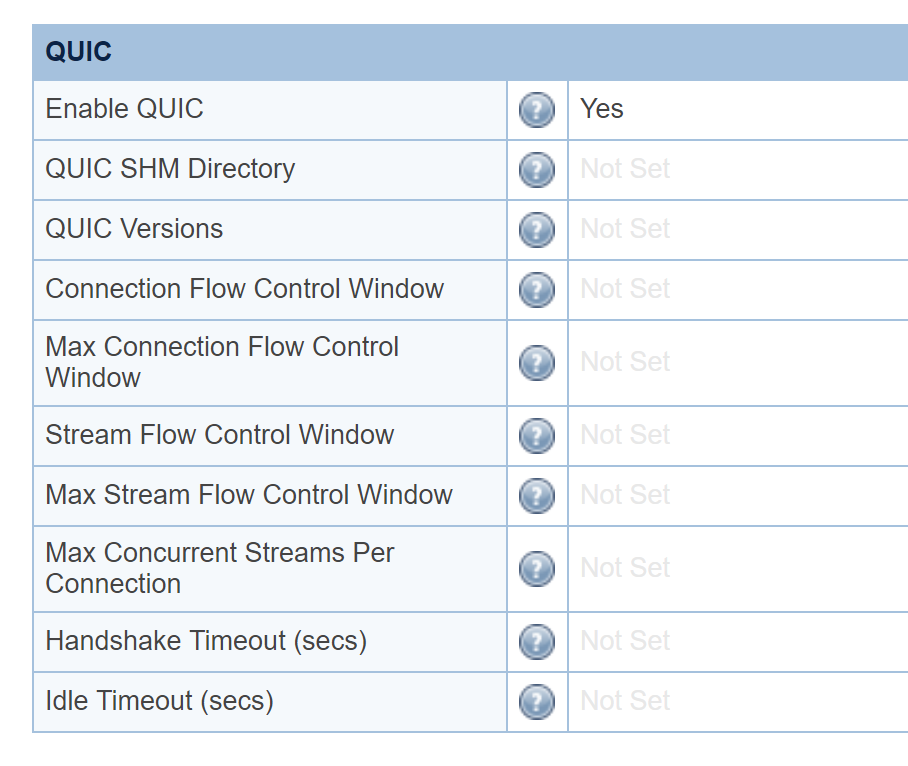Show help for Handshake Timeout (secs)
The height and width of the screenshot is (766, 908).
click(537, 641)
